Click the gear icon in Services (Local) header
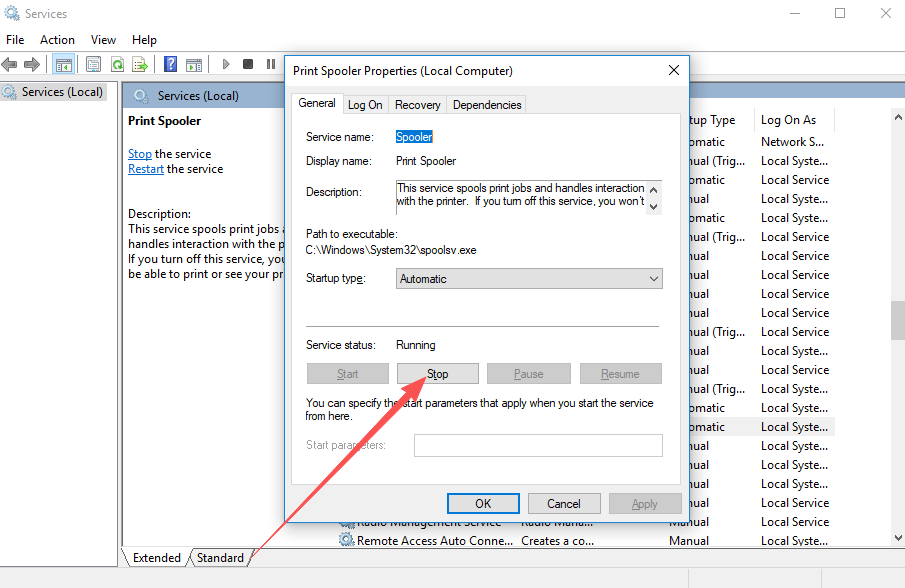 pos(141,96)
